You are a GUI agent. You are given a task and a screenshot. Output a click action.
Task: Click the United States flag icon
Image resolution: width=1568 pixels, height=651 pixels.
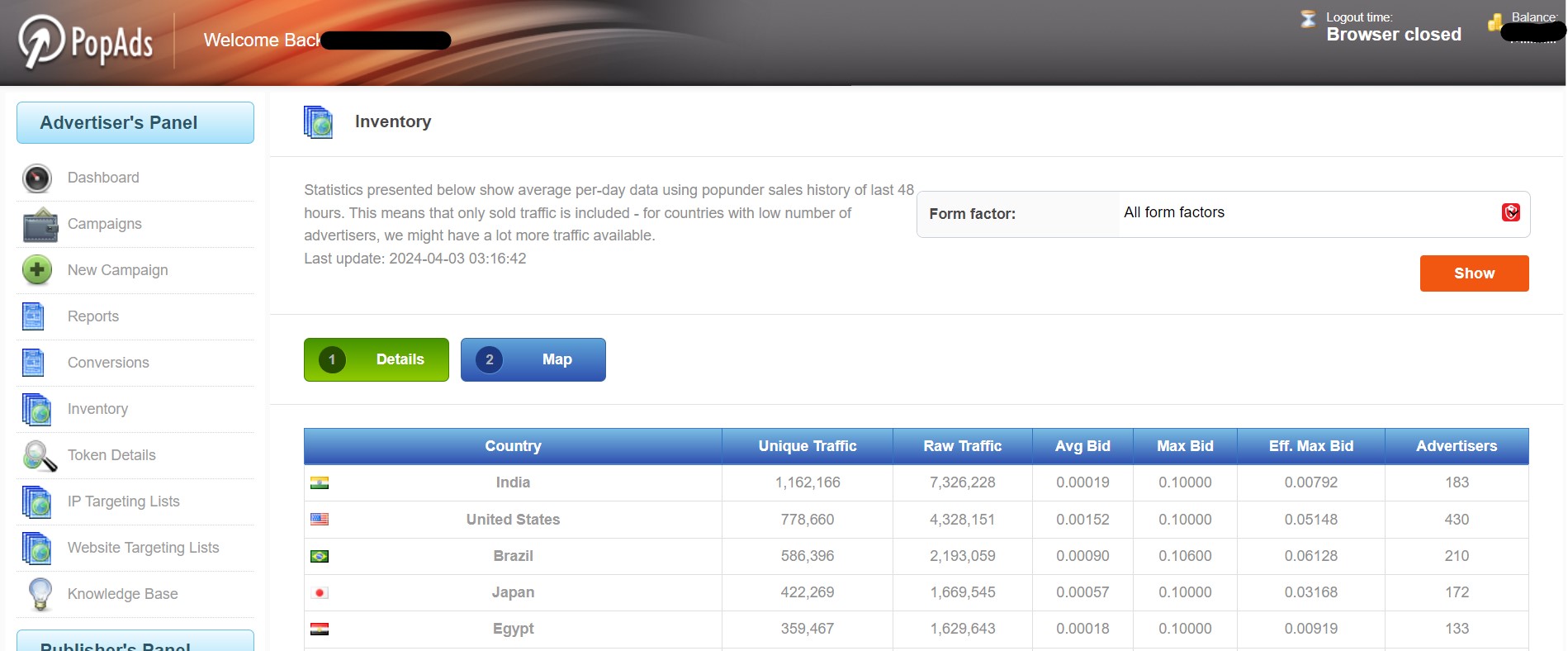[320, 520]
